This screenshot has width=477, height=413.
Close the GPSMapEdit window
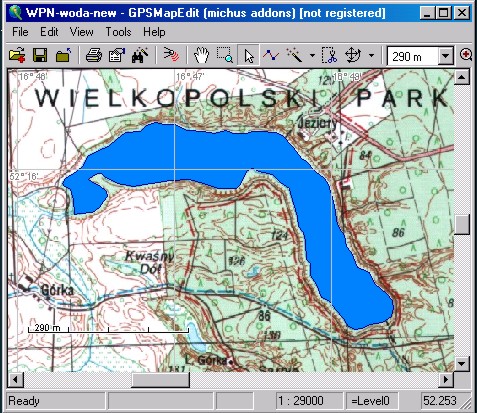(462, 13)
